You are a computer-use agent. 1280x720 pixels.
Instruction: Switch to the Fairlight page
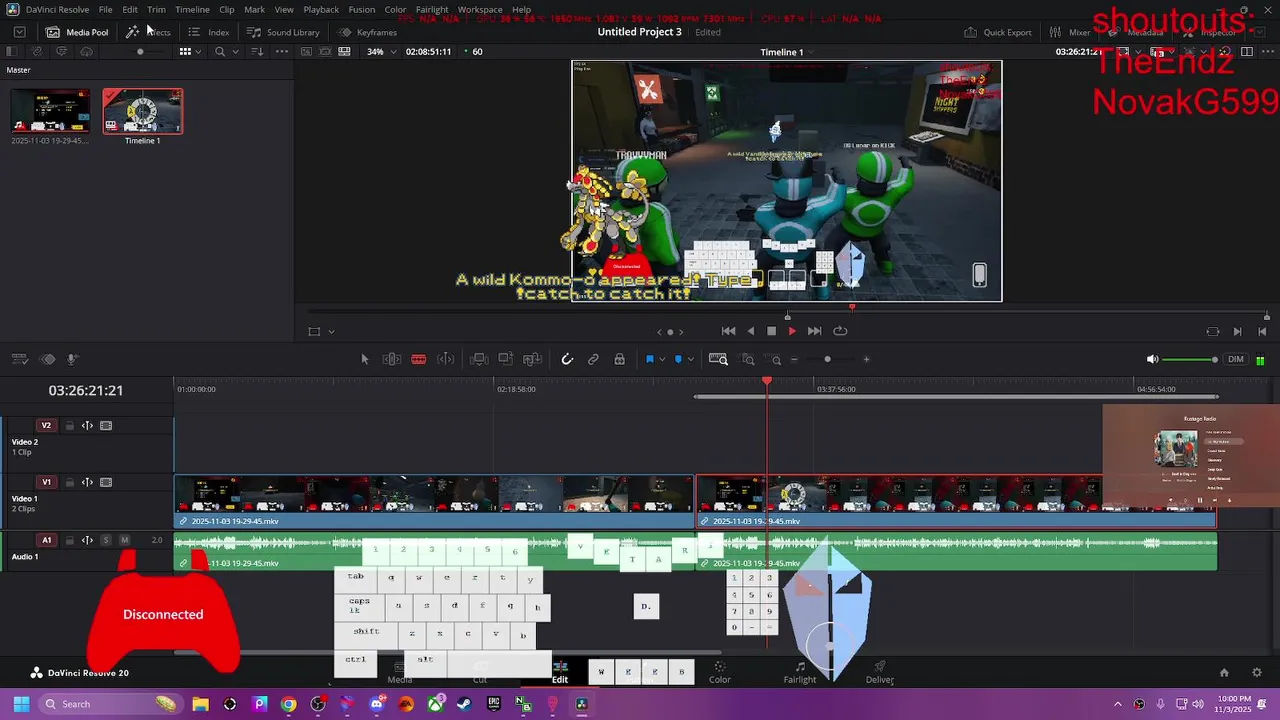click(x=800, y=672)
